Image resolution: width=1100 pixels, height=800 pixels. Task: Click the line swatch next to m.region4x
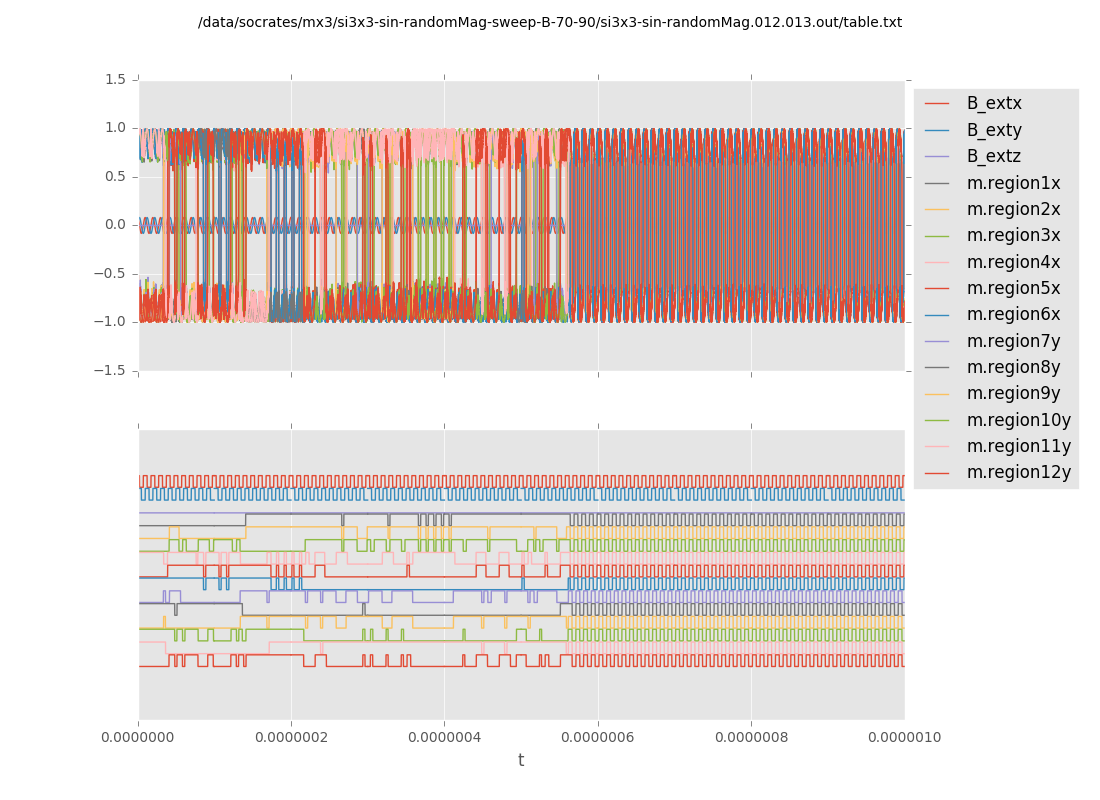[937, 263]
